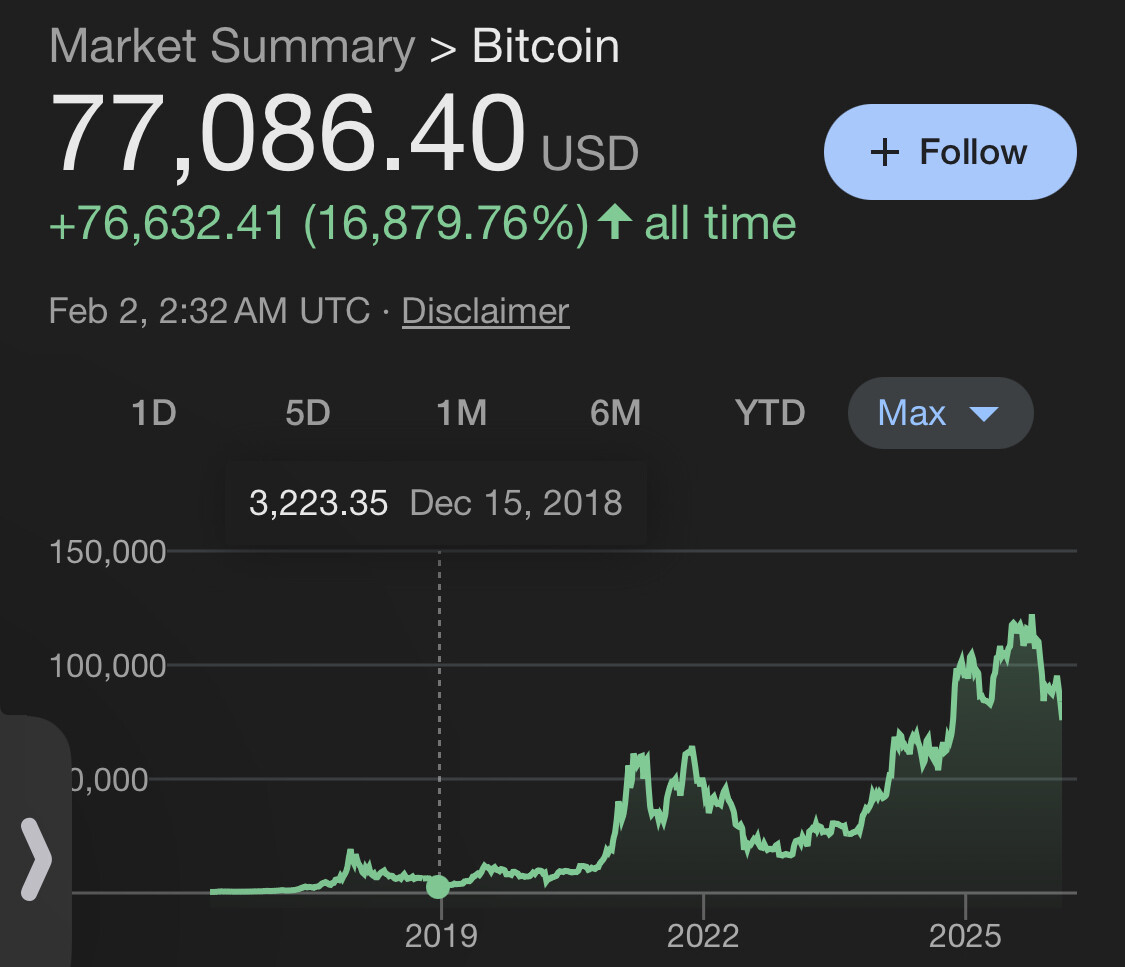The width and height of the screenshot is (1125, 967).
Task: Click the green data point marker on chart
Action: 438,886
